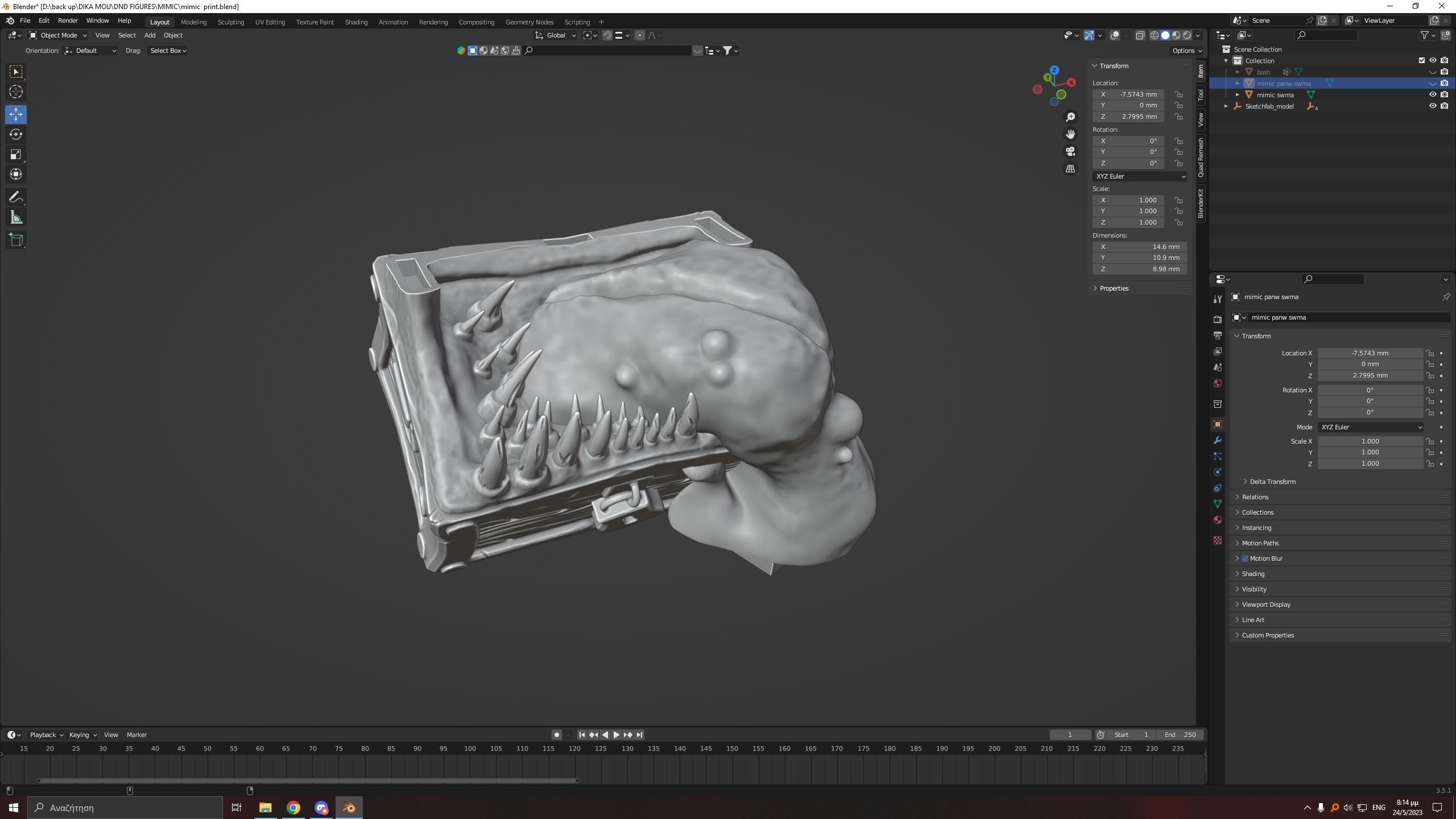Select the Move tool in toolbar

[x=16, y=114]
